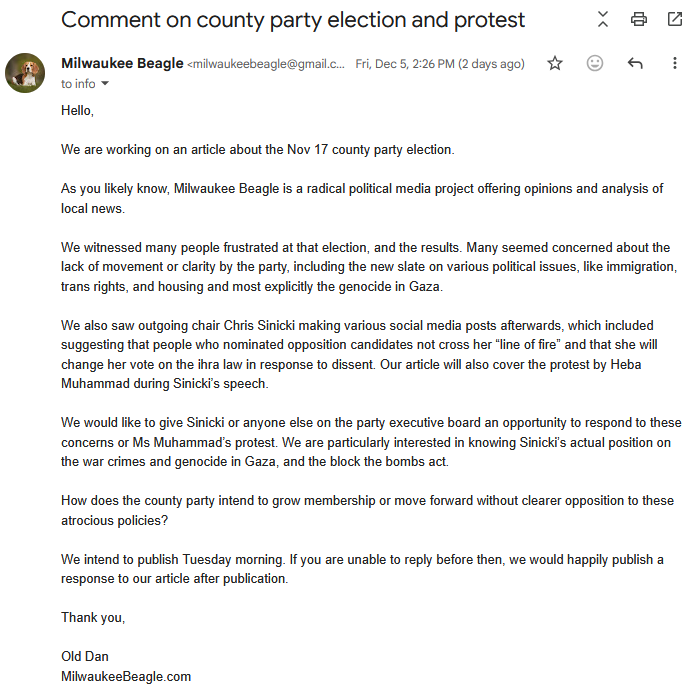Click the beagle profile avatar picture
The height and width of the screenshot is (699, 690).
(25, 73)
